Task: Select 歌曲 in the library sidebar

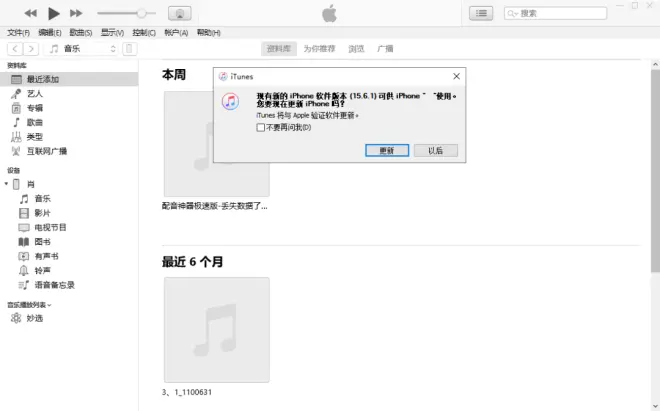Action: tap(69, 123)
